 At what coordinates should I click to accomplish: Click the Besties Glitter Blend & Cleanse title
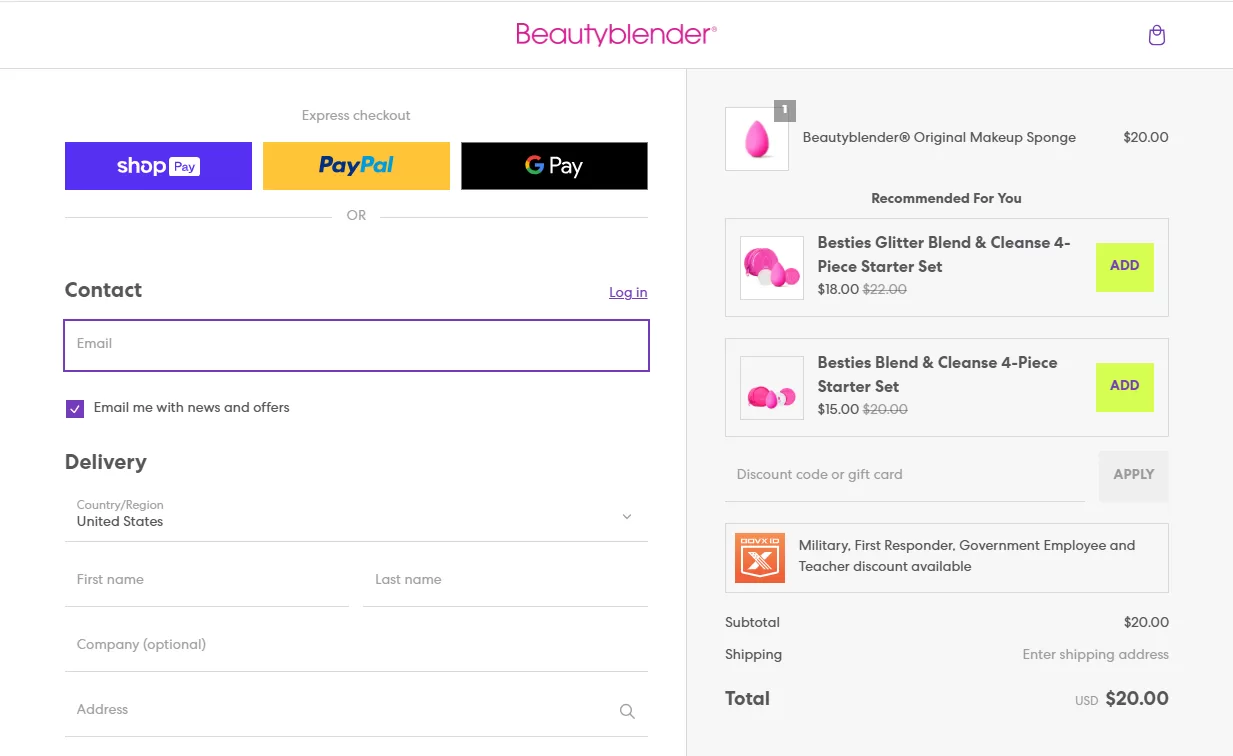(x=944, y=254)
